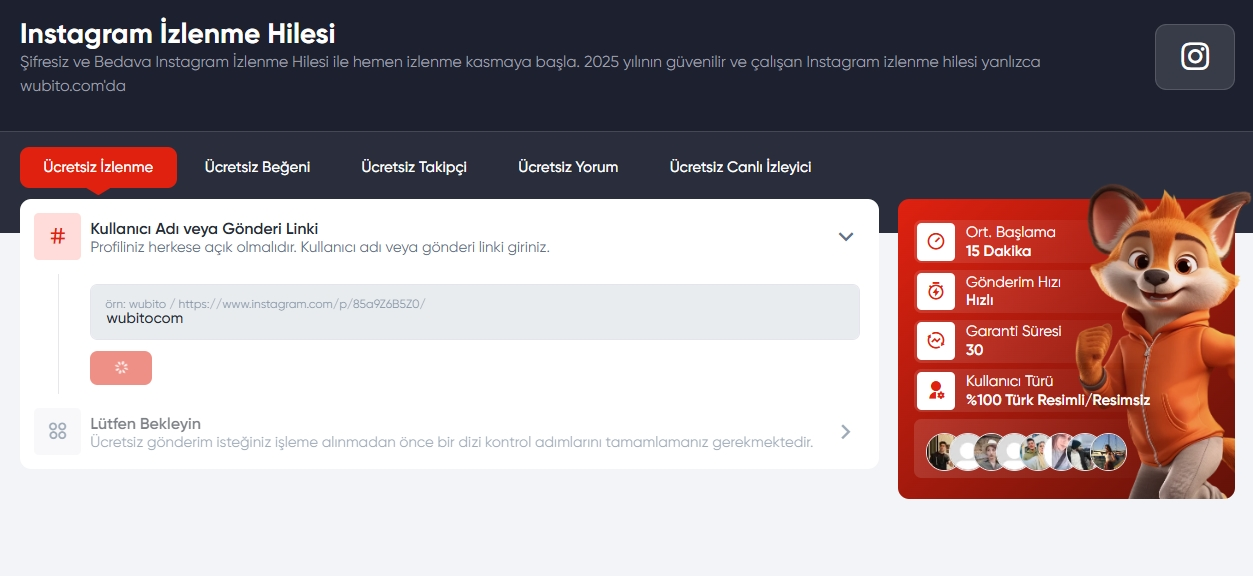Click the username input containing wubitocom
The height and width of the screenshot is (576, 1253).
click(x=474, y=312)
